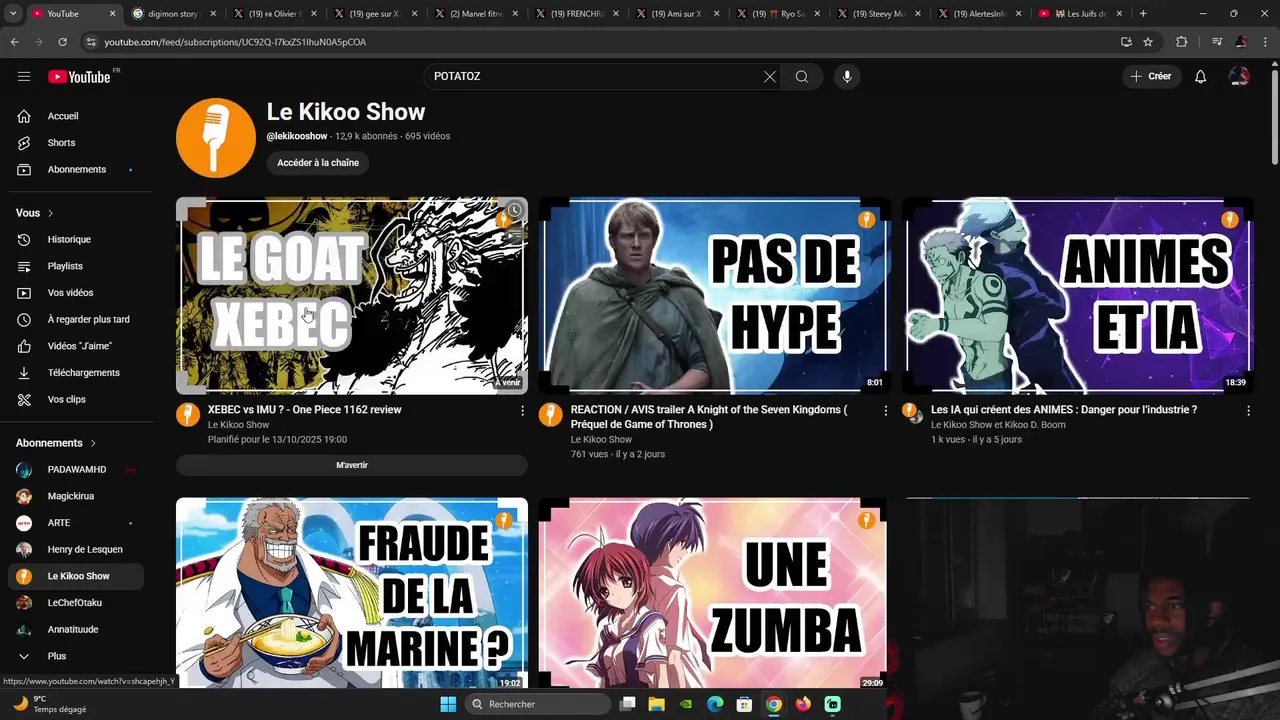Viewport: 1280px width, 720px height.
Task: Open Abonnements in sidebar
Action: pyautogui.click(x=76, y=169)
